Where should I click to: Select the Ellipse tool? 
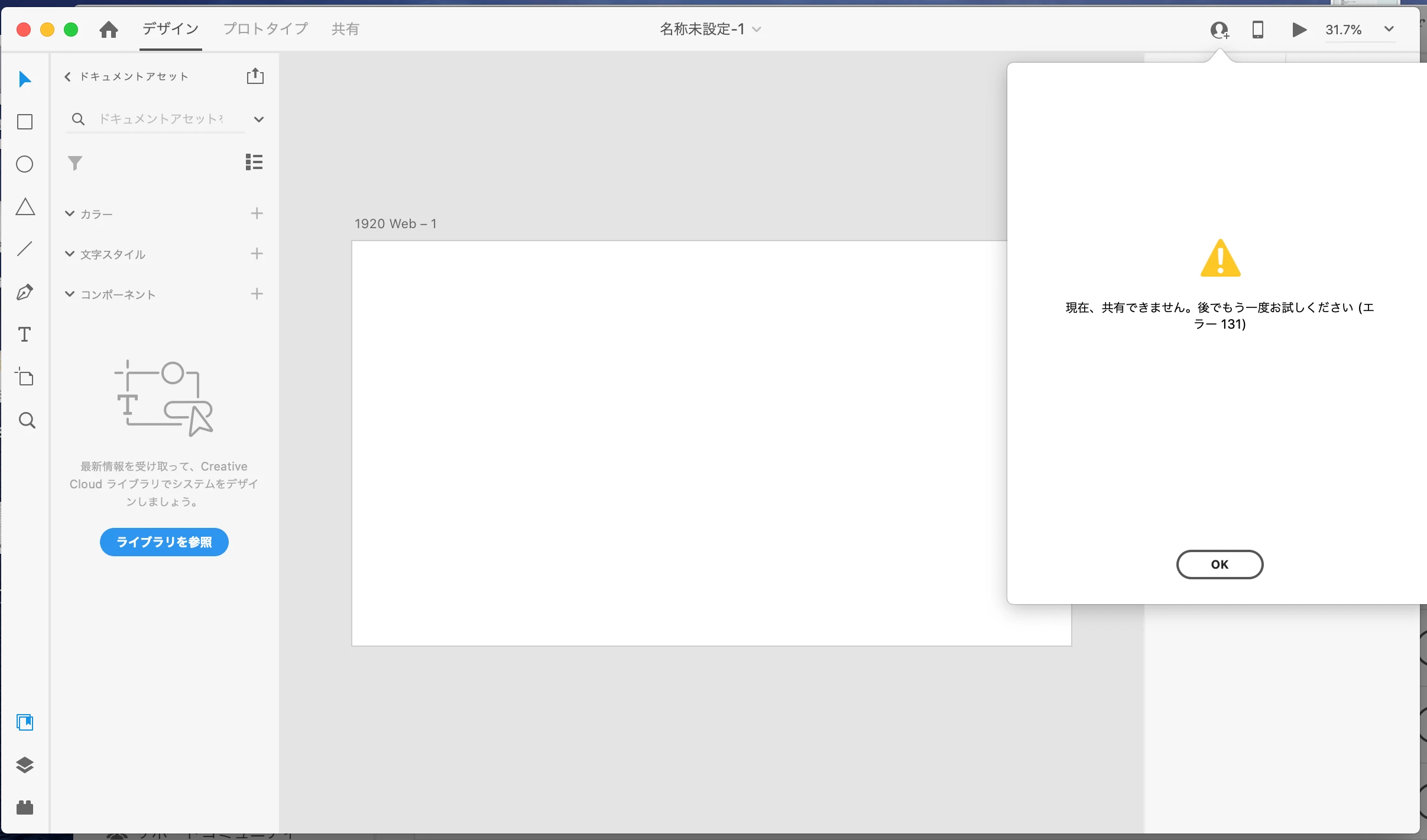coord(25,164)
